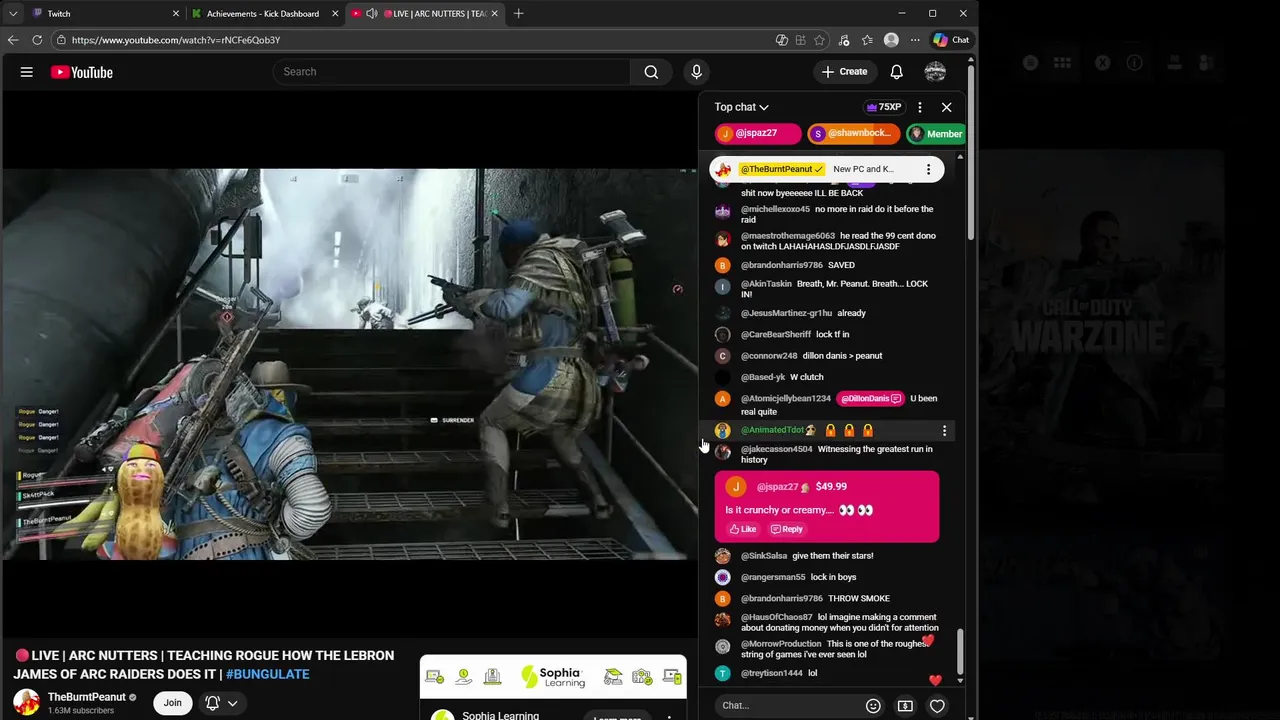Viewport: 1280px width, 720px height.
Task: Join TheBurntPeanut channel membership
Action: coord(173,703)
